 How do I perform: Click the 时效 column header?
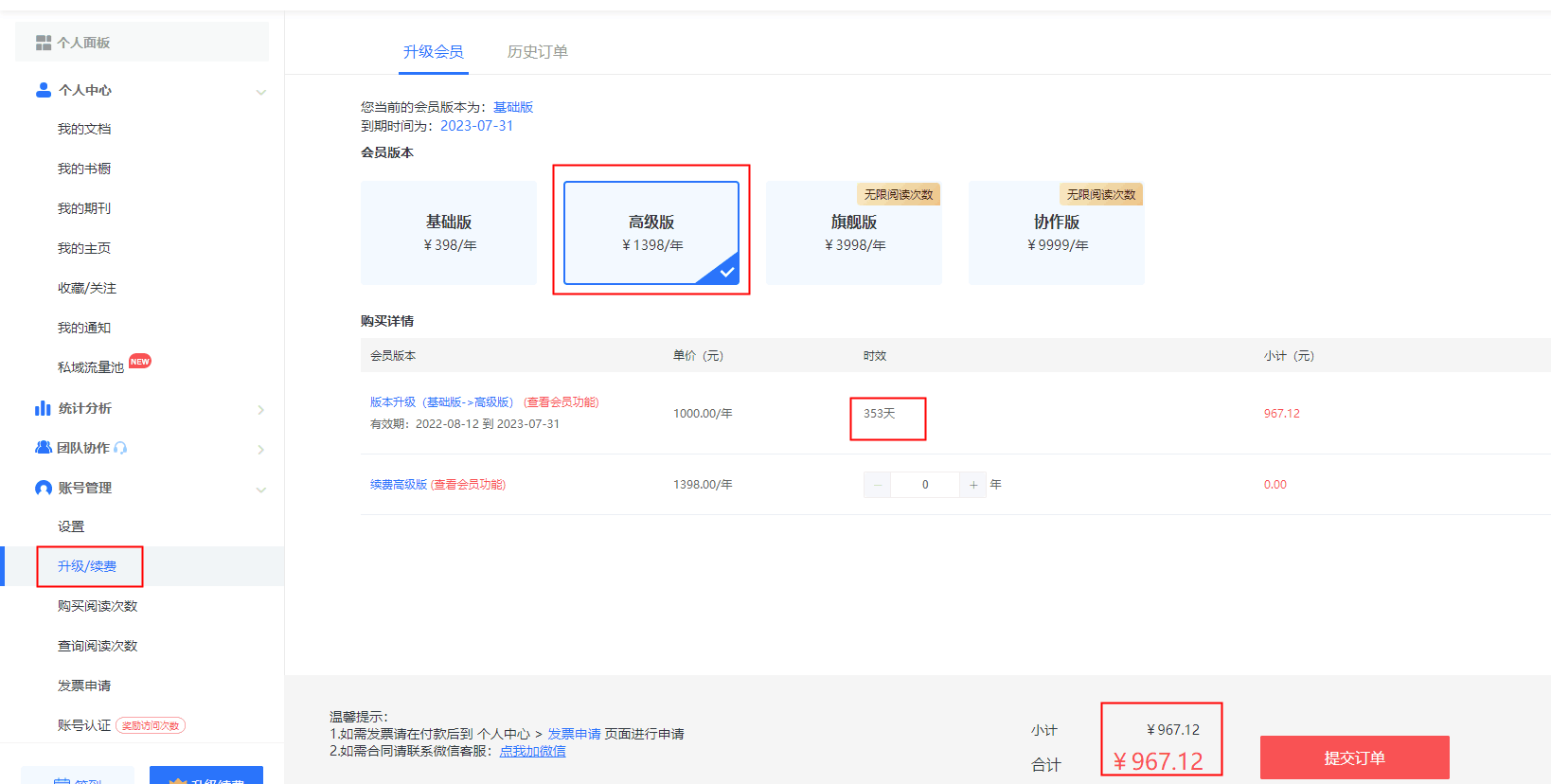(x=875, y=356)
